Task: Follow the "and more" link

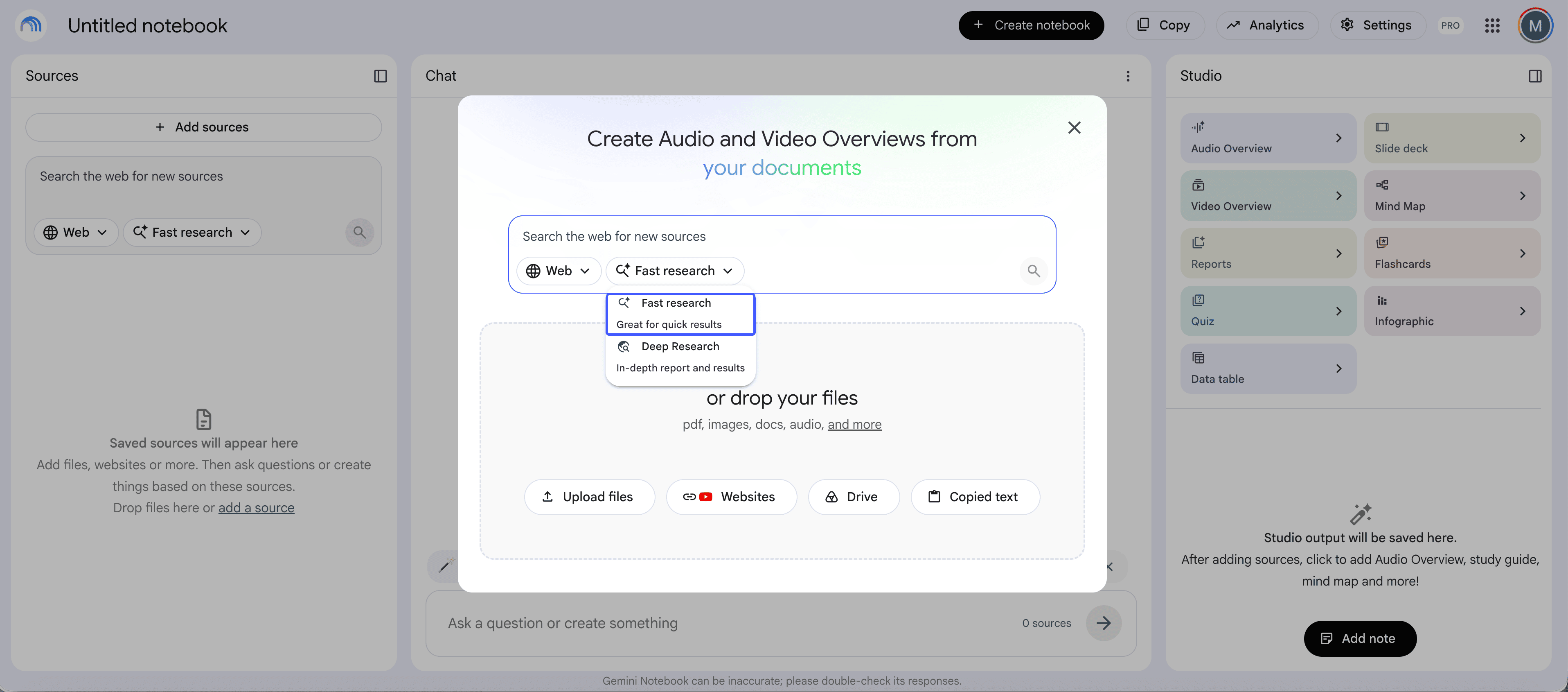Action: (x=854, y=425)
